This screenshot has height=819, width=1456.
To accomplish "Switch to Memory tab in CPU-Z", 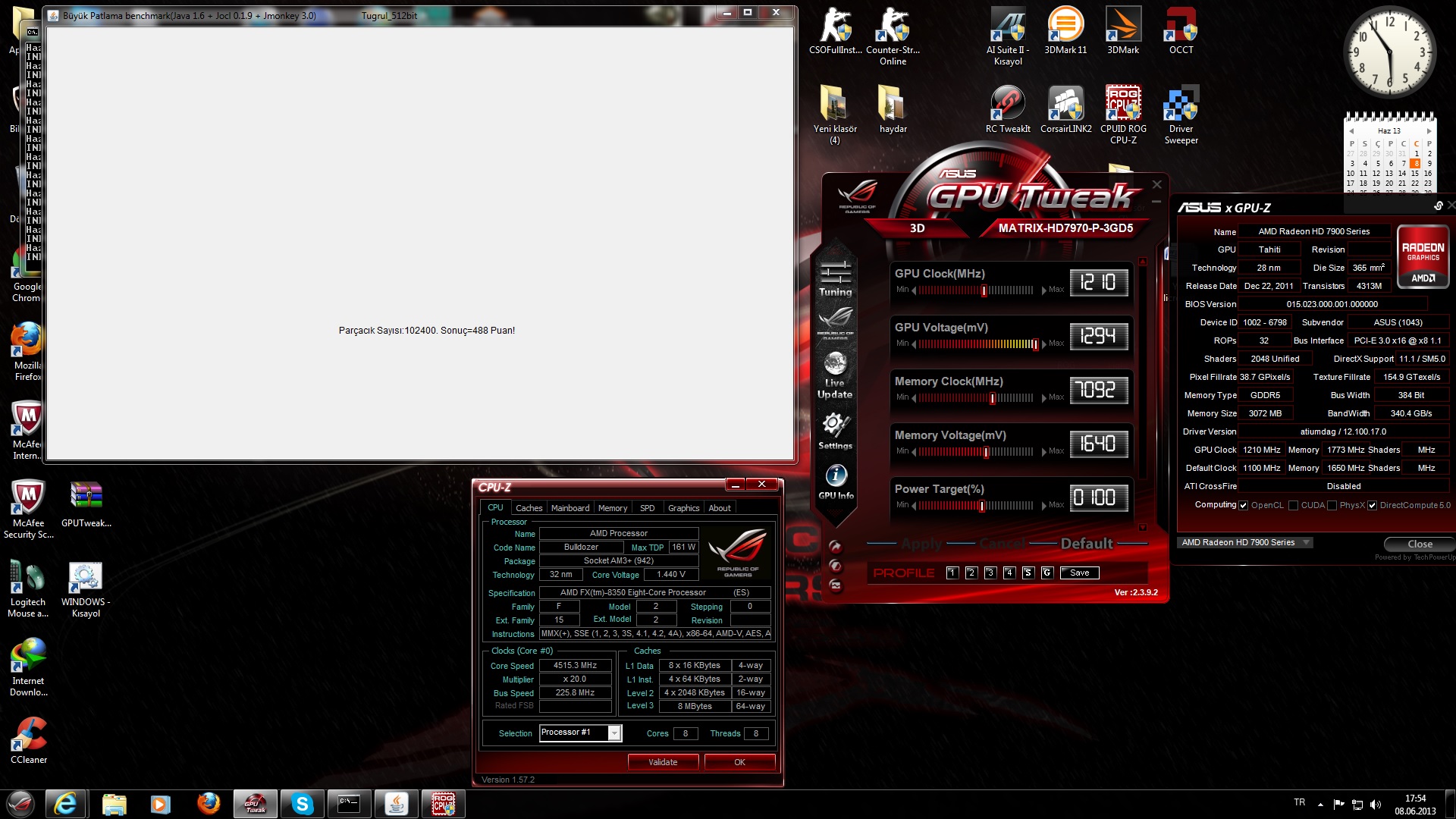I will click(612, 508).
